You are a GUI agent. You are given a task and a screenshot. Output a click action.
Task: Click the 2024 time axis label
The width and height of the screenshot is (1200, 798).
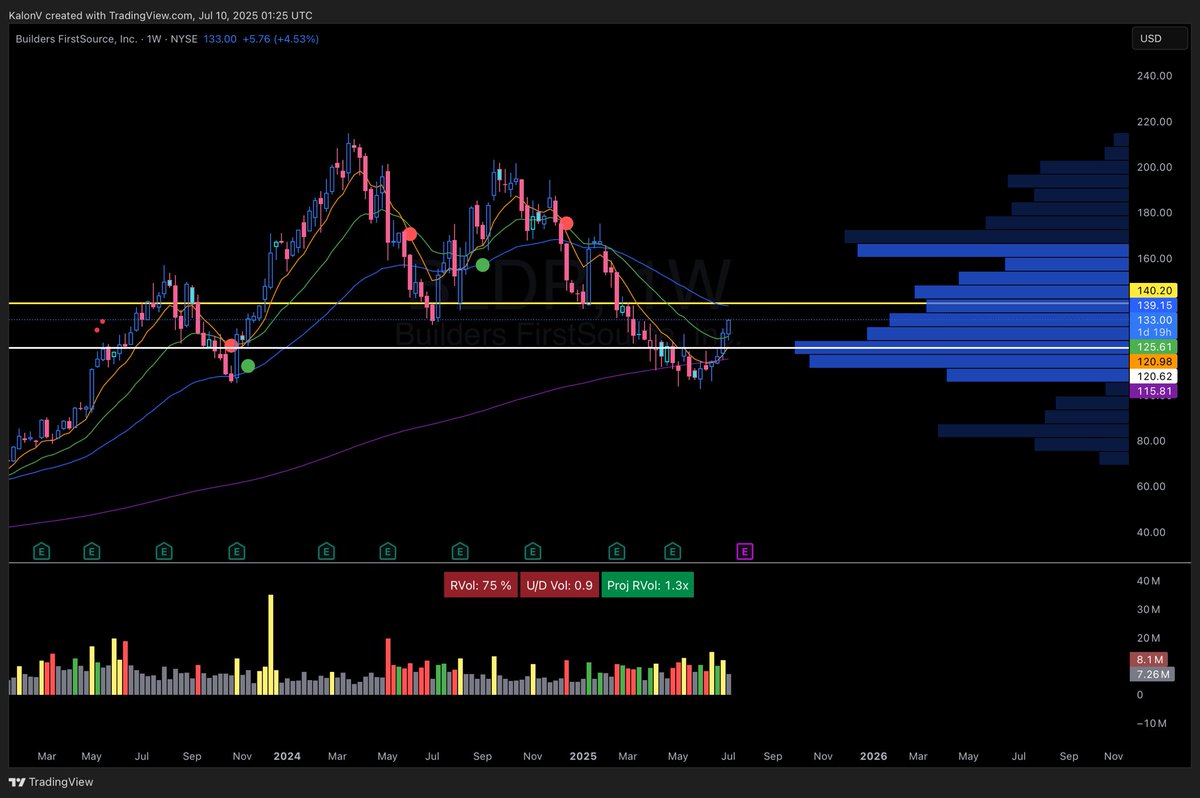point(288,757)
